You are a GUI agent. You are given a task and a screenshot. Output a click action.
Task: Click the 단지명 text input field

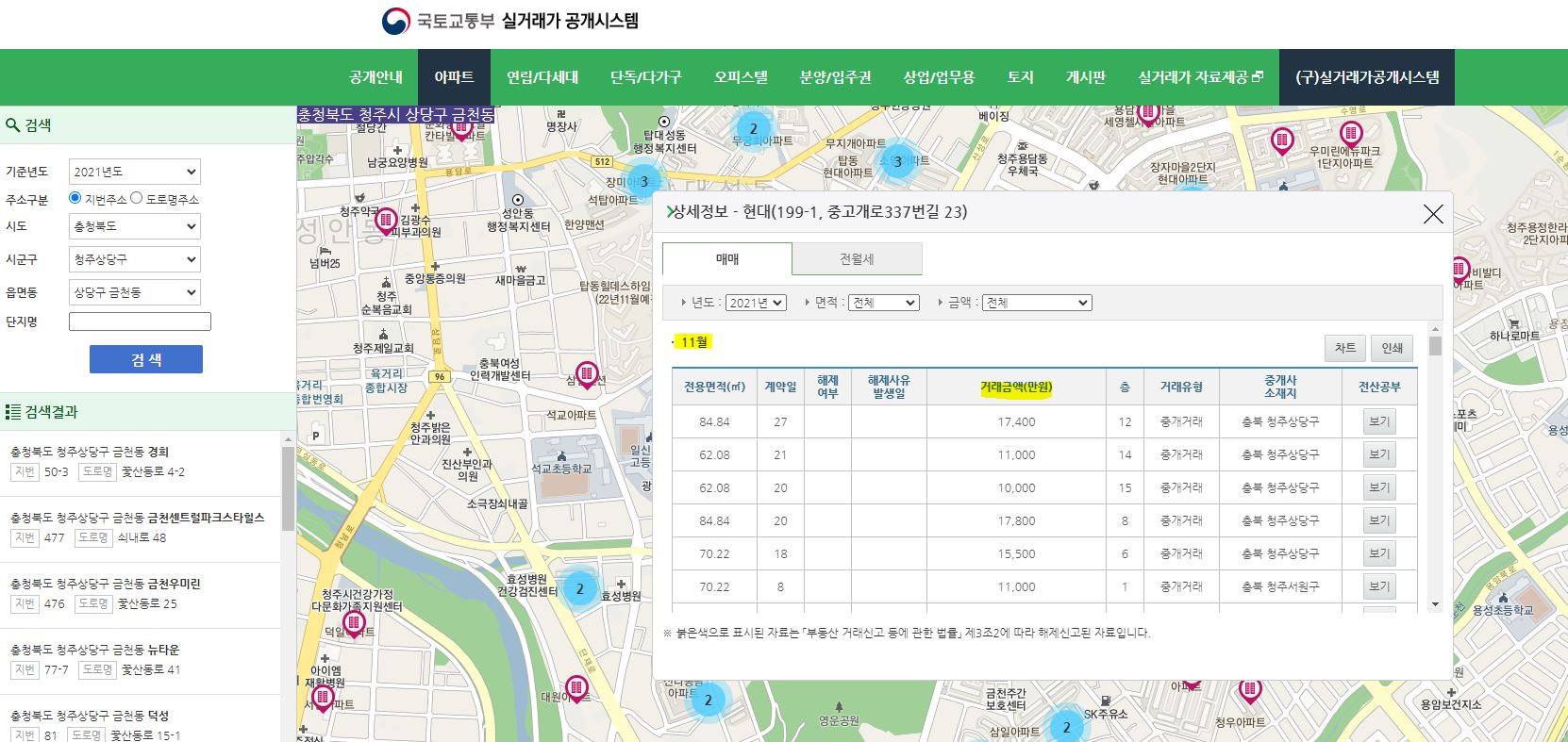coord(140,322)
